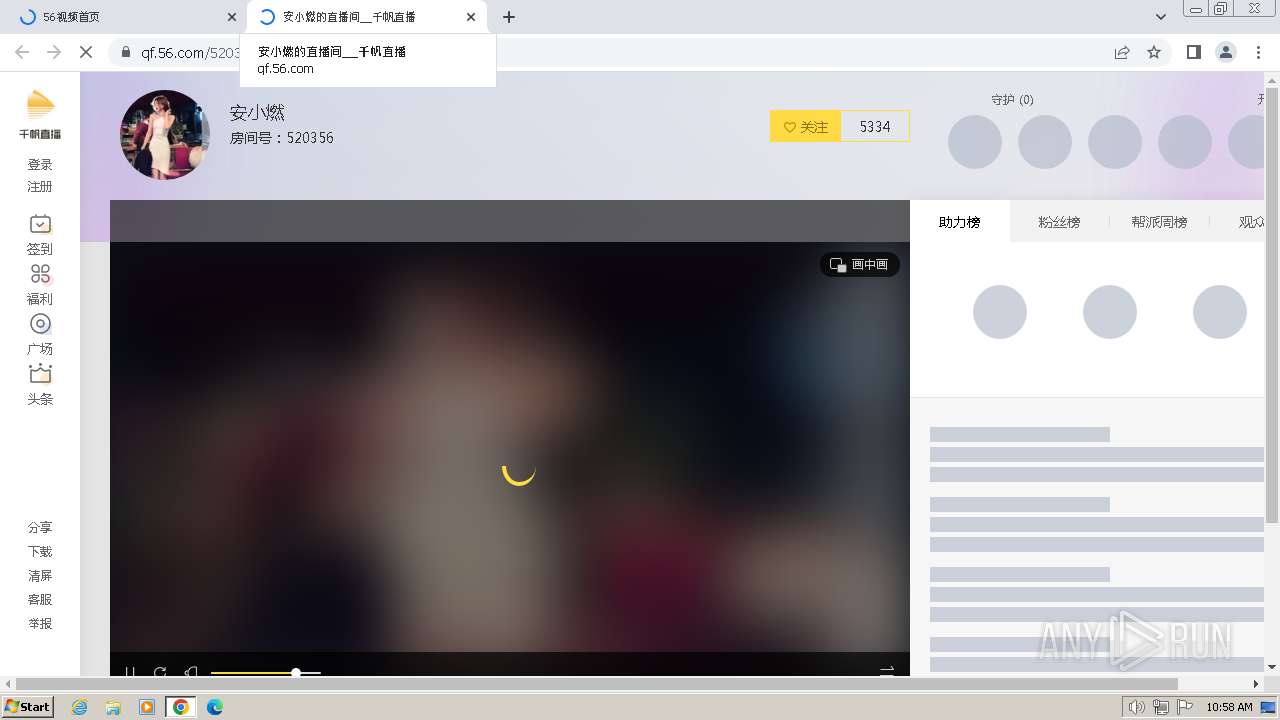This screenshot has width=1280, height=720.
Task: Open the 登录 login link
Action: tap(40, 164)
